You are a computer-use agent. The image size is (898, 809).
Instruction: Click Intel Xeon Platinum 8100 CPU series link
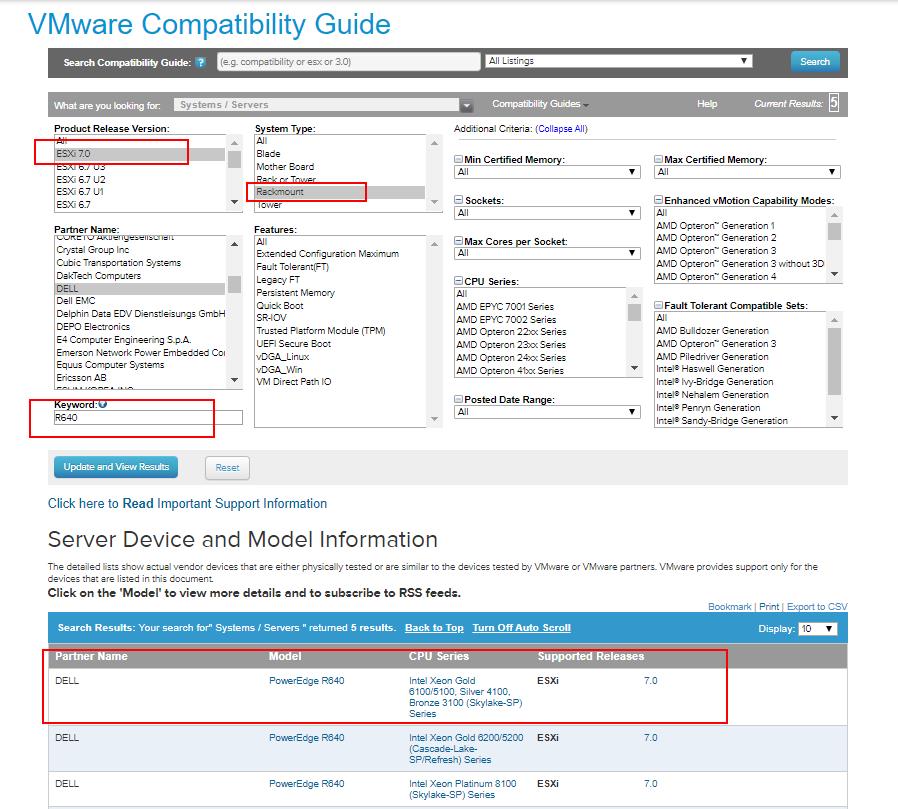click(x=462, y=789)
